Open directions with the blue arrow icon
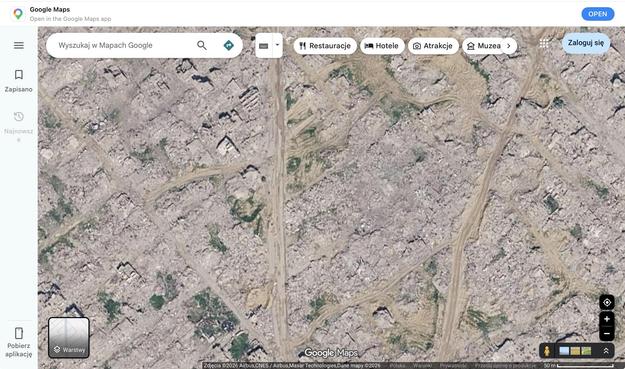The width and height of the screenshot is (625, 369). [x=228, y=45]
